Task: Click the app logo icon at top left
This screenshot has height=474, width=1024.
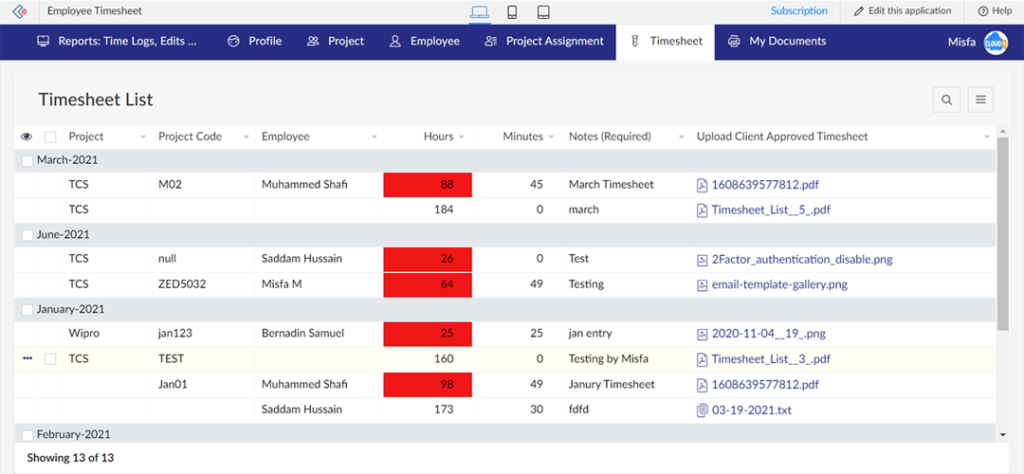Action: click(x=18, y=12)
